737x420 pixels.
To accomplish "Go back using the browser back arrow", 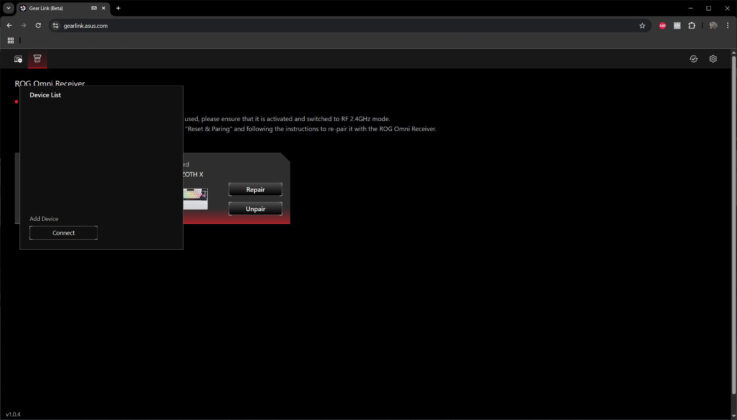I will [9, 26].
